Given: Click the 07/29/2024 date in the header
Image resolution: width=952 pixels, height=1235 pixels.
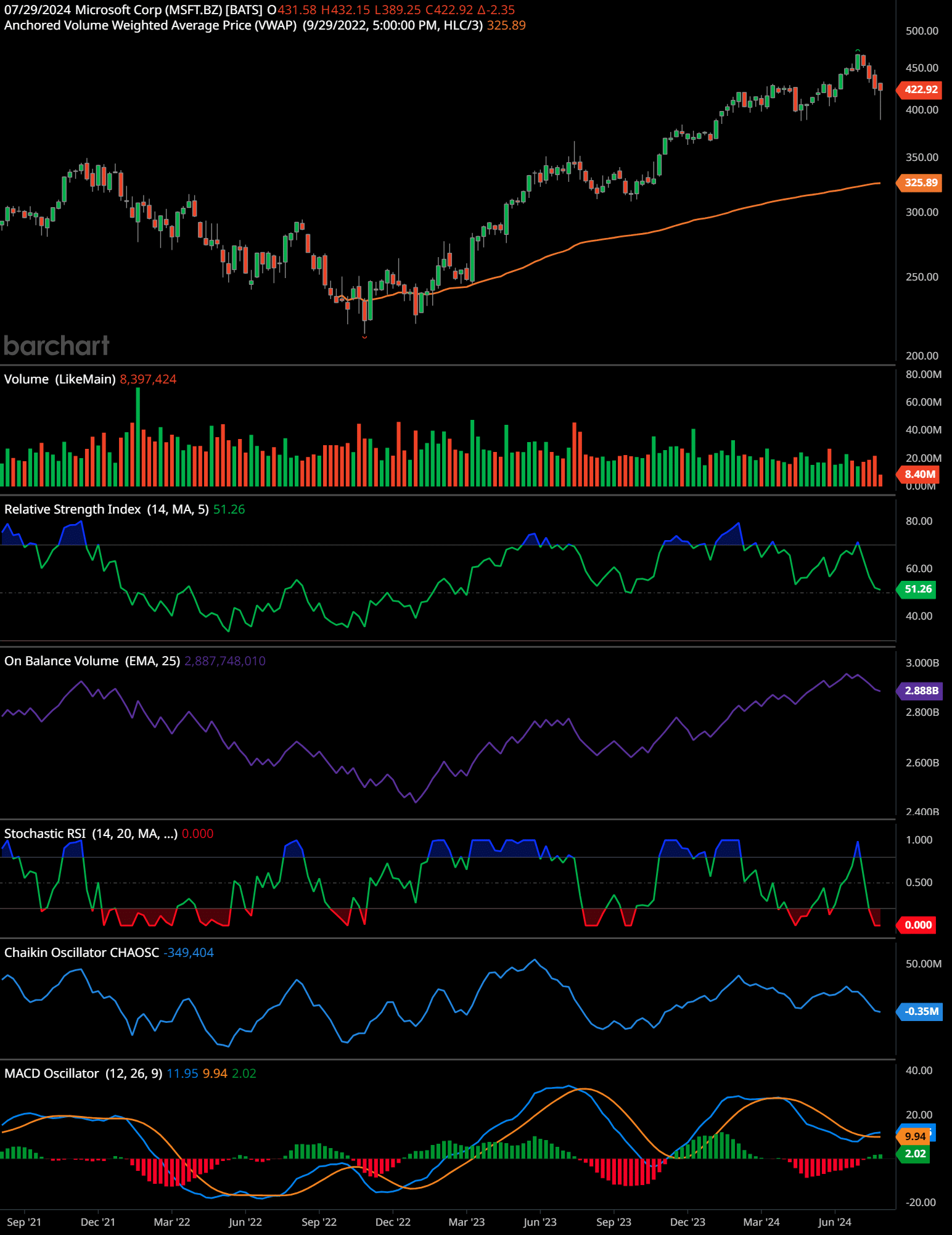Looking at the screenshot, I should [38, 10].
